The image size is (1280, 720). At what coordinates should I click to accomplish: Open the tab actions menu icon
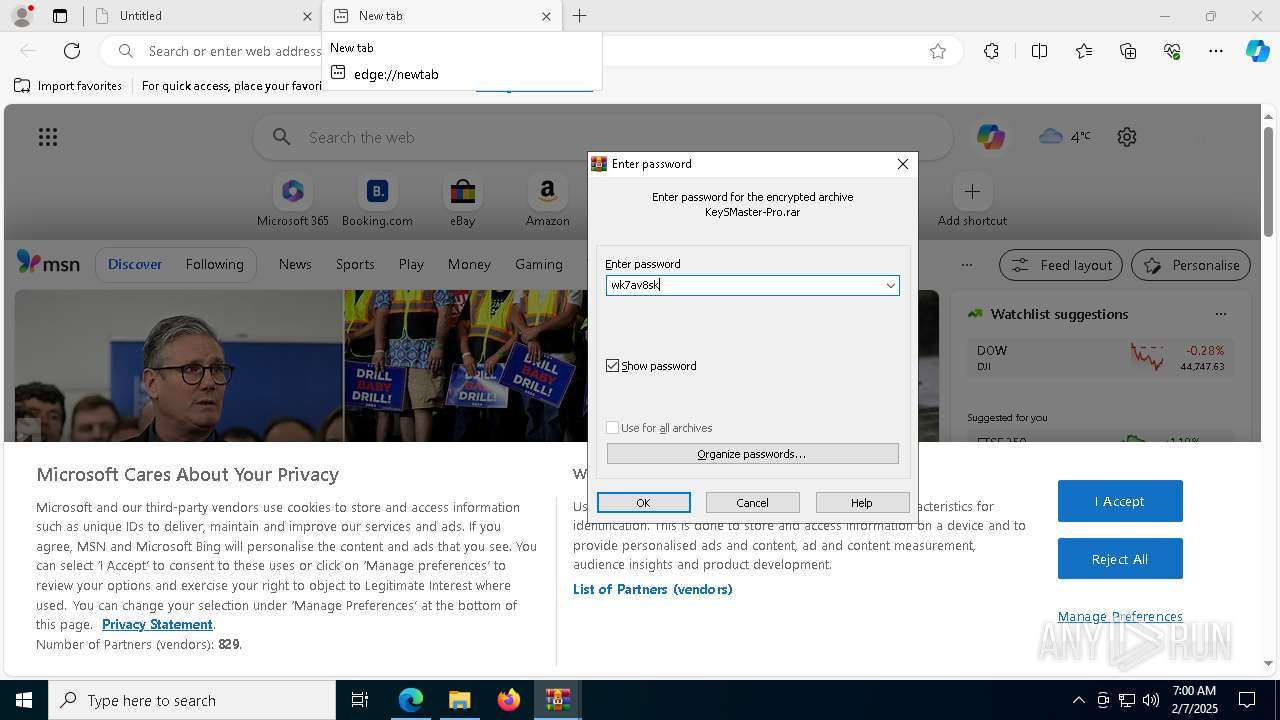point(60,16)
